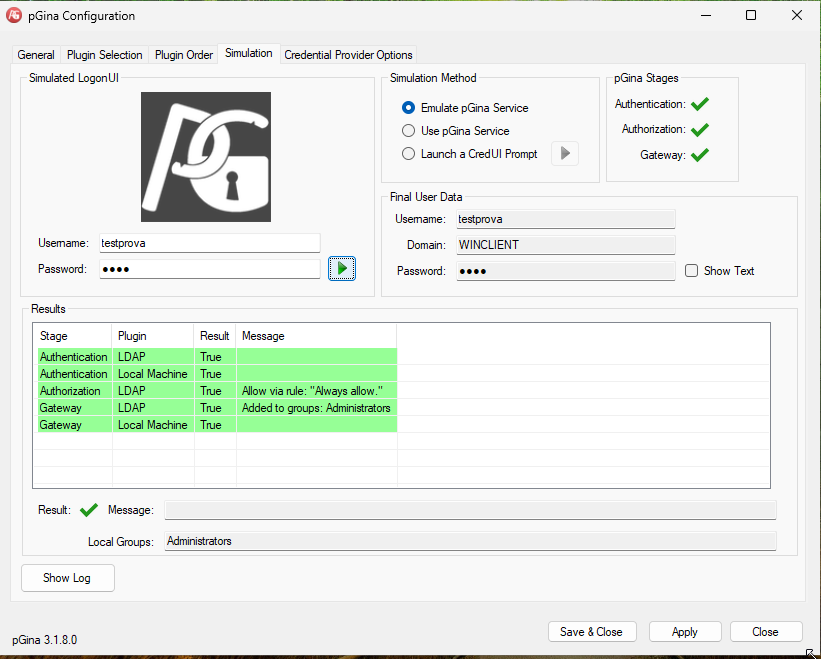
Task: Click the Authorization stage green checkmark
Action: point(700,129)
